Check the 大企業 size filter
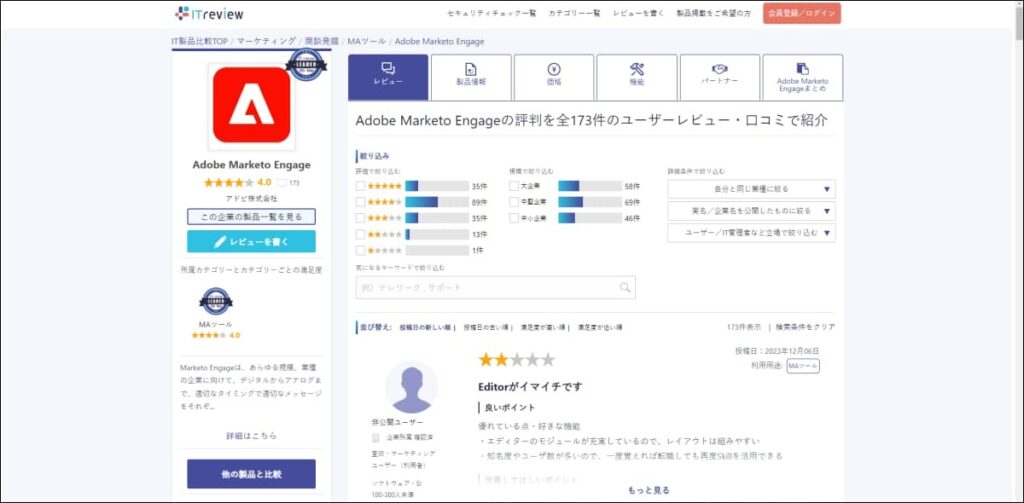 tap(514, 186)
